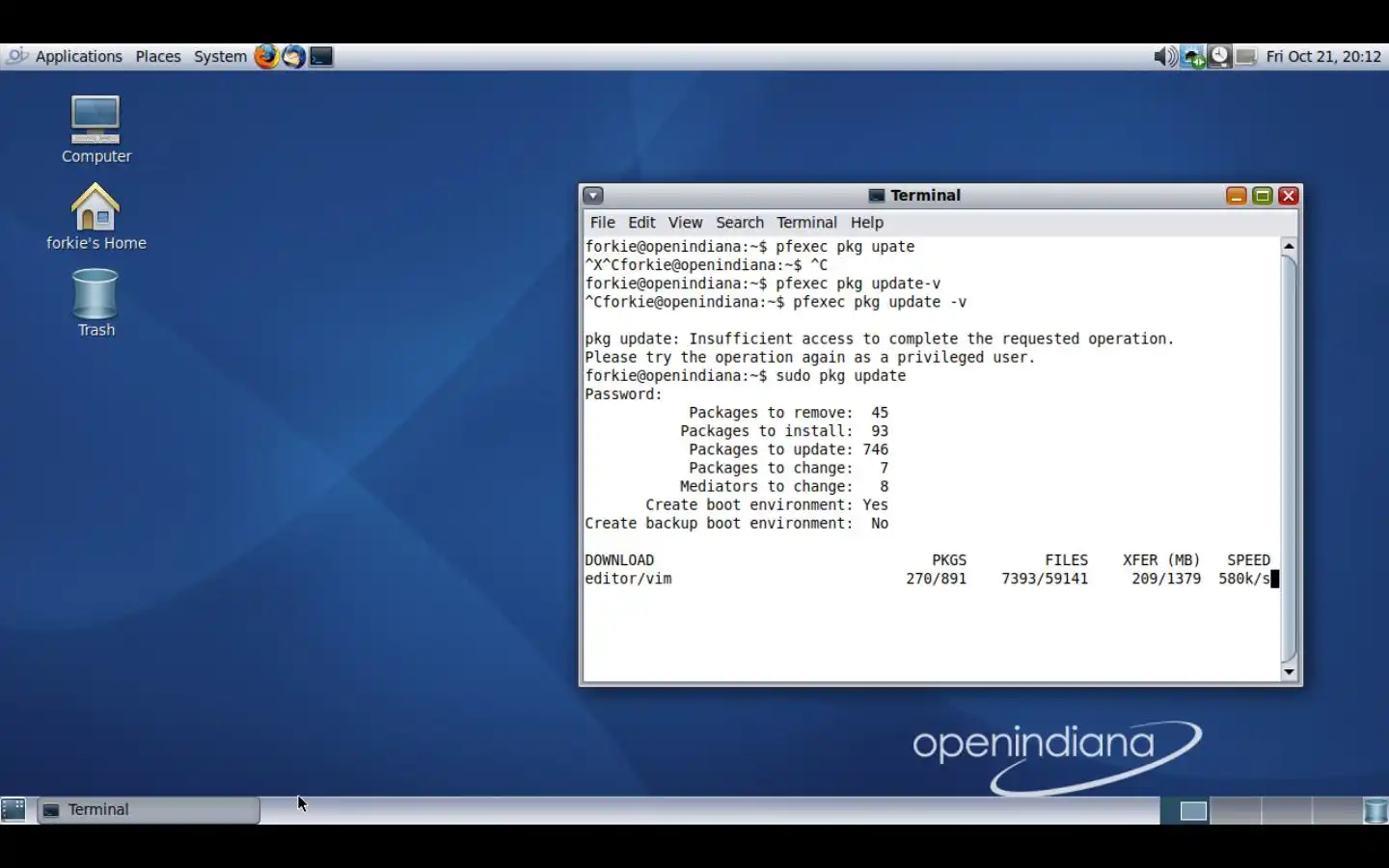The width and height of the screenshot is (1389, 868).
Task: Open the Terminal View menu
Action: [x=685, y=223]
